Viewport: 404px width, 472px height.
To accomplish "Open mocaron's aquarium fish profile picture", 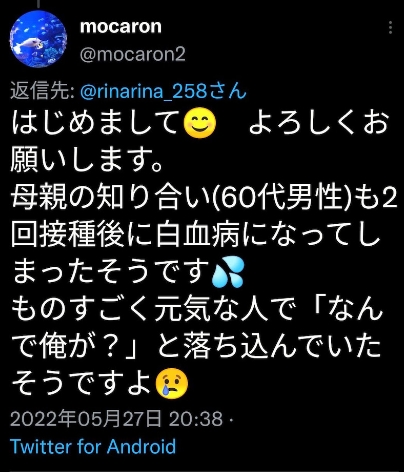I will pyautogui.click(x=38, y=39).
